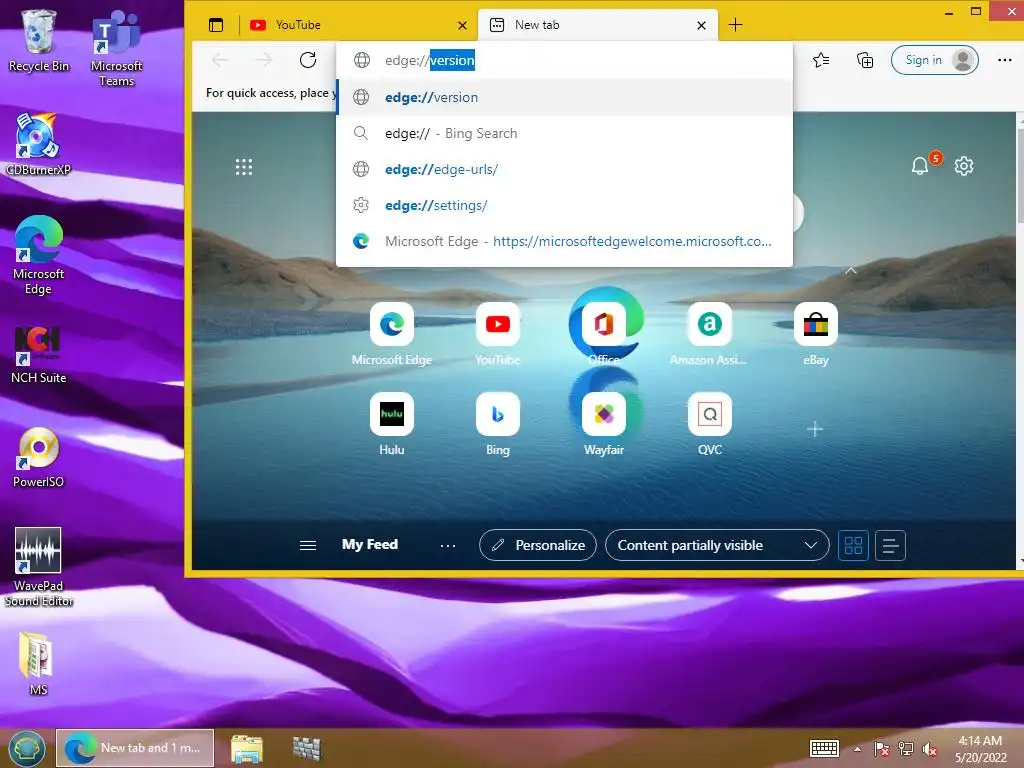Open Microsoft Edge welcome page suggestion
The height and width of the screenshot is (768, 1024).
tap(564, 241)
